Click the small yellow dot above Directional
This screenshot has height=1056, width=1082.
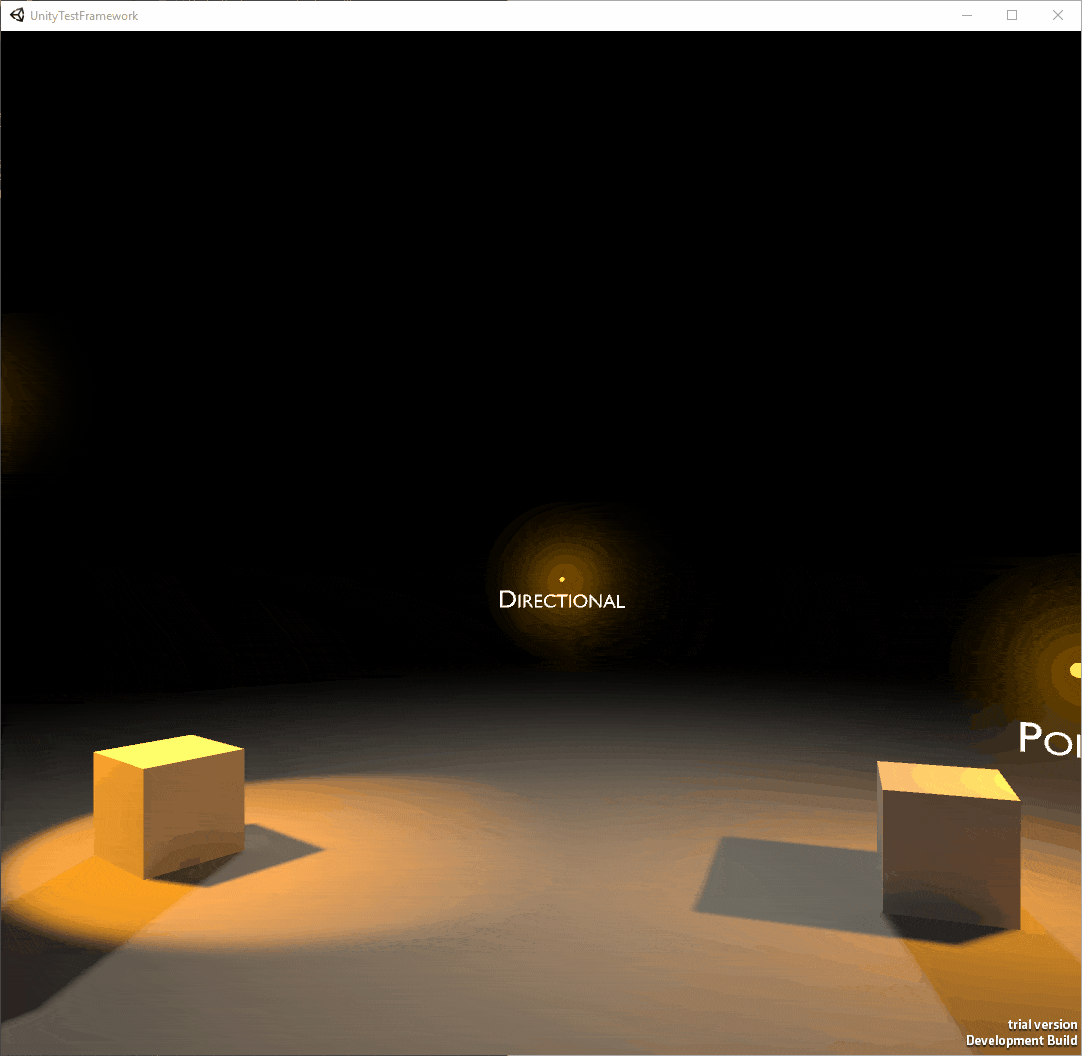pos(562,579)
